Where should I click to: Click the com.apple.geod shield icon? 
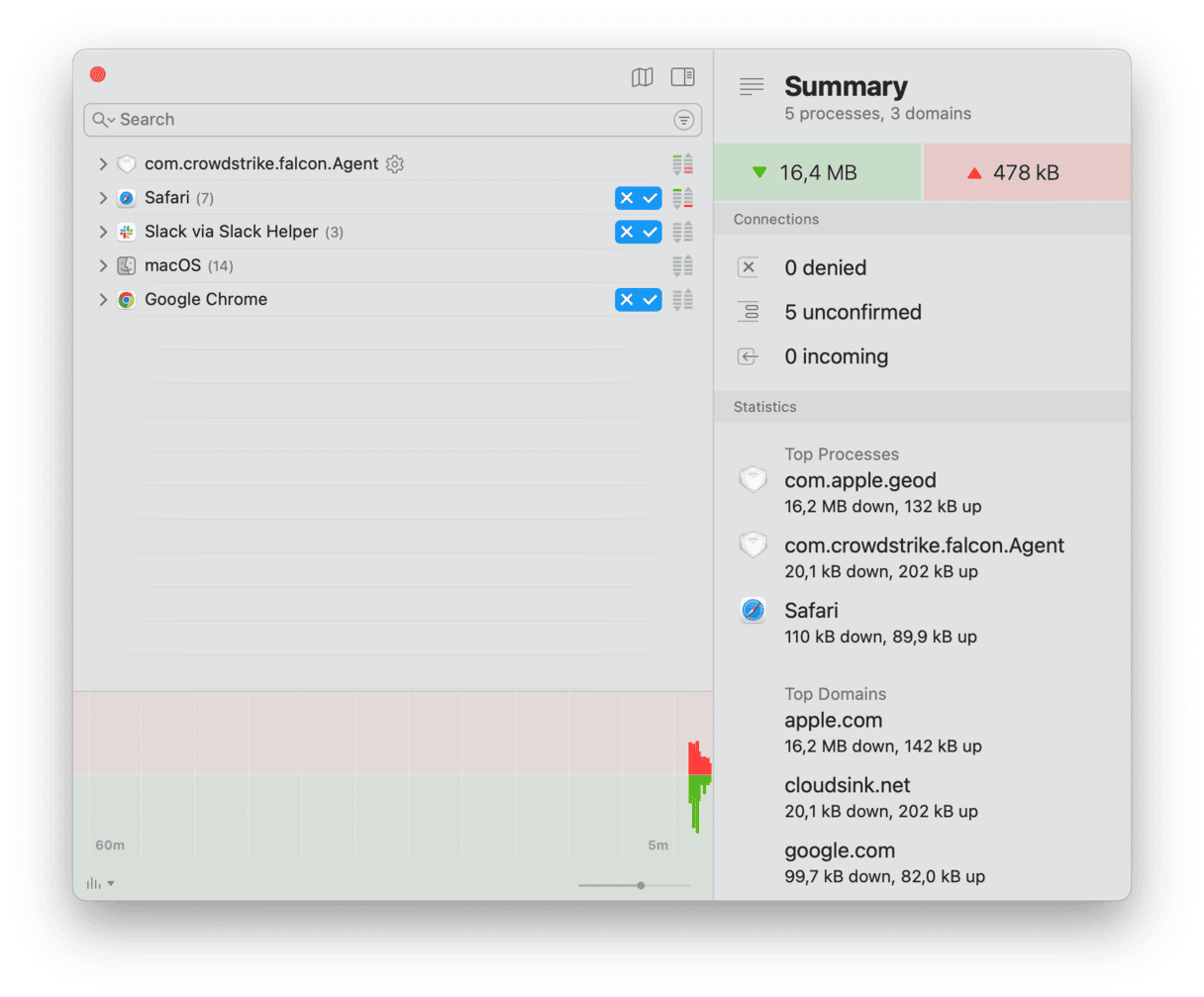click(753, 480)
